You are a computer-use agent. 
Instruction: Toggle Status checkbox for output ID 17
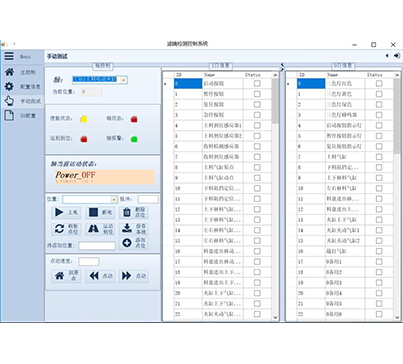click(x=379, y=262)
